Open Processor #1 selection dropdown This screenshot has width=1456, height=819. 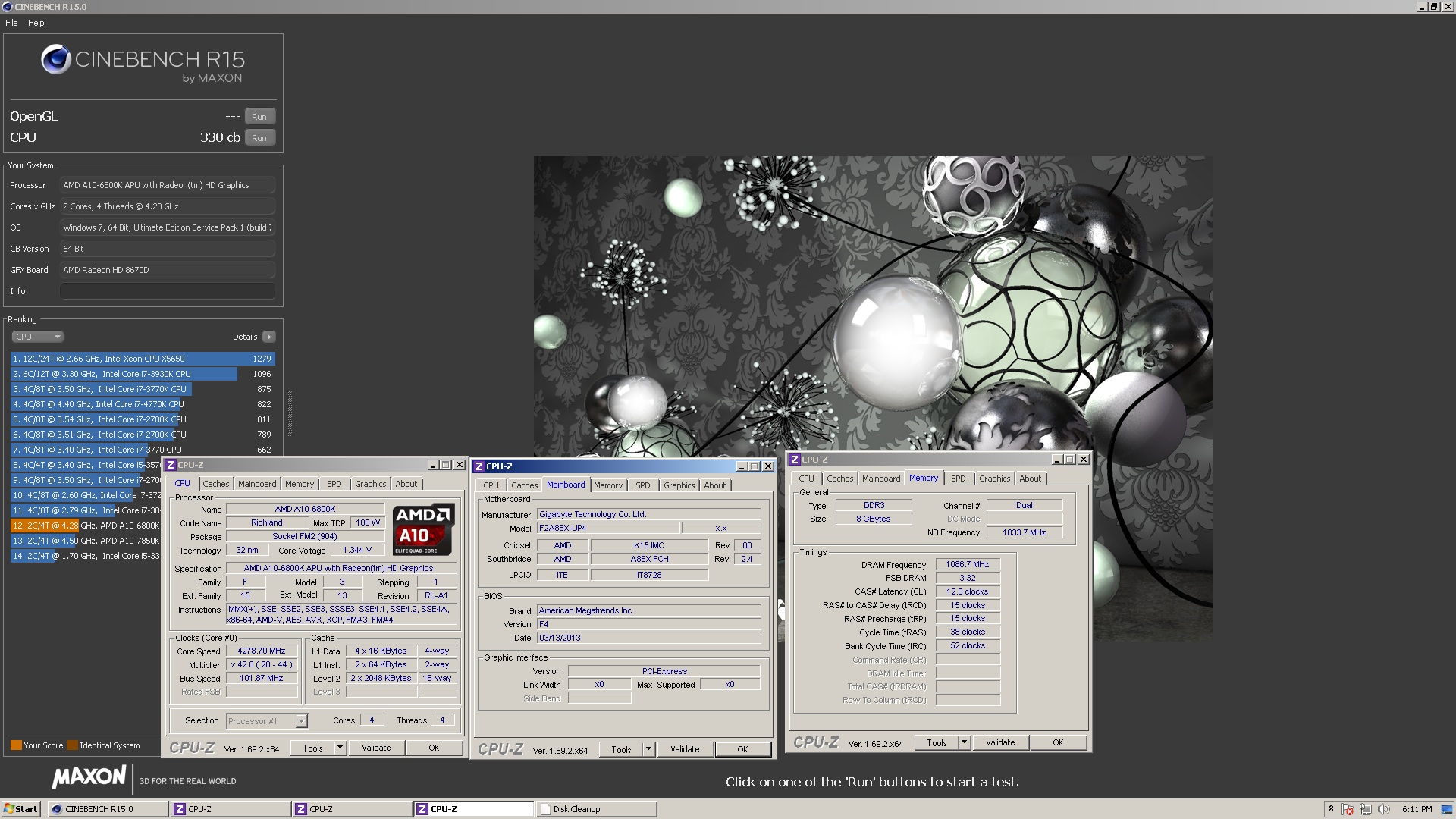[267, 721]
